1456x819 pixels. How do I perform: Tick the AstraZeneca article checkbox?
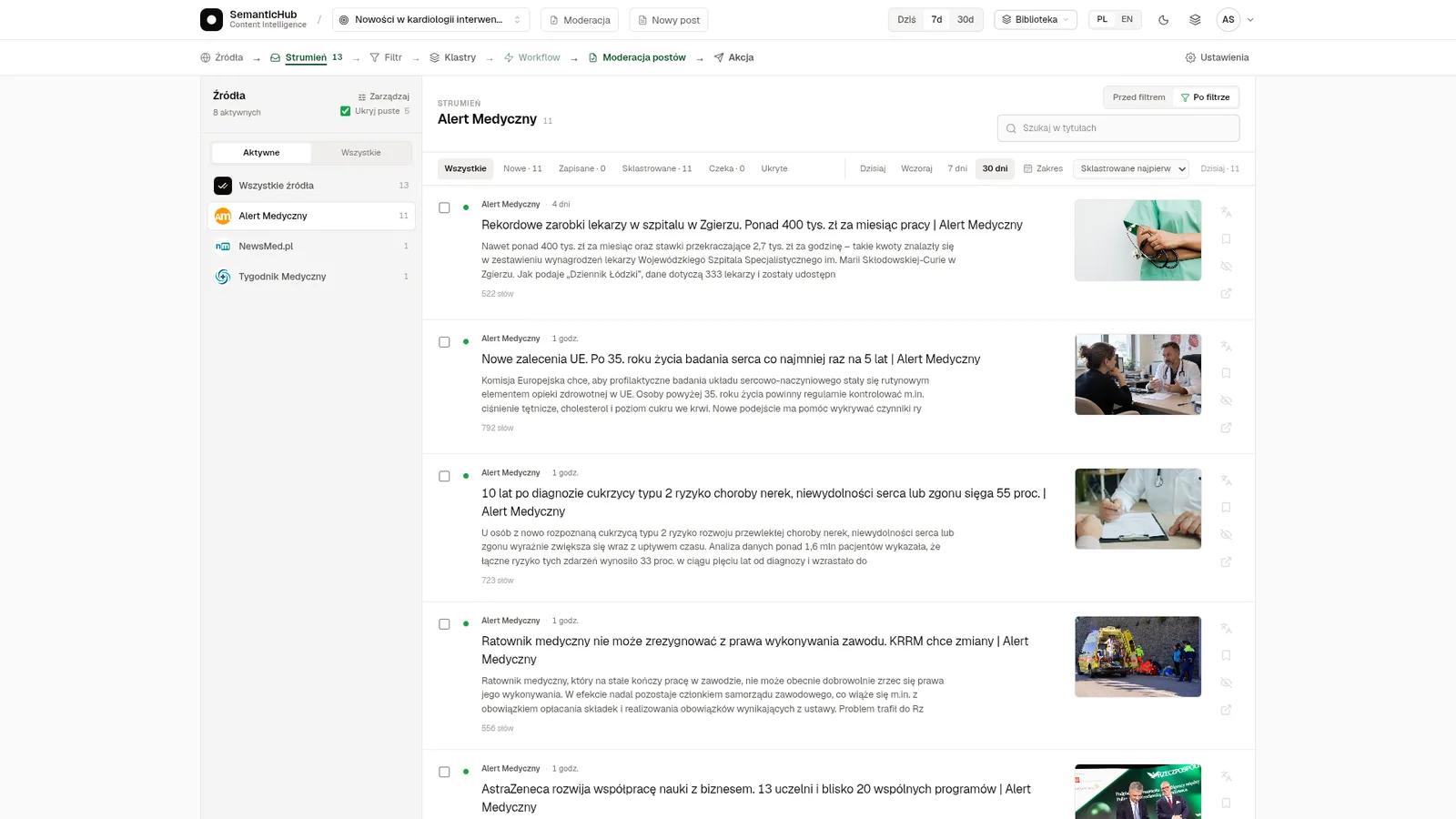pyautogui.click(x=444, y=772)
